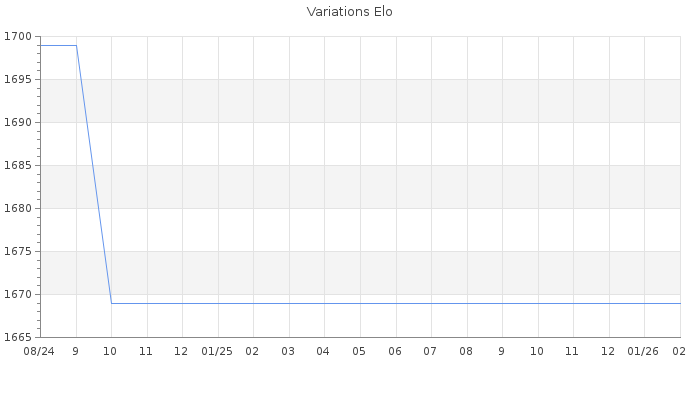Click the line's top corner before the drop
Screen dimensions: 700x400
click(x=76, y=45)
